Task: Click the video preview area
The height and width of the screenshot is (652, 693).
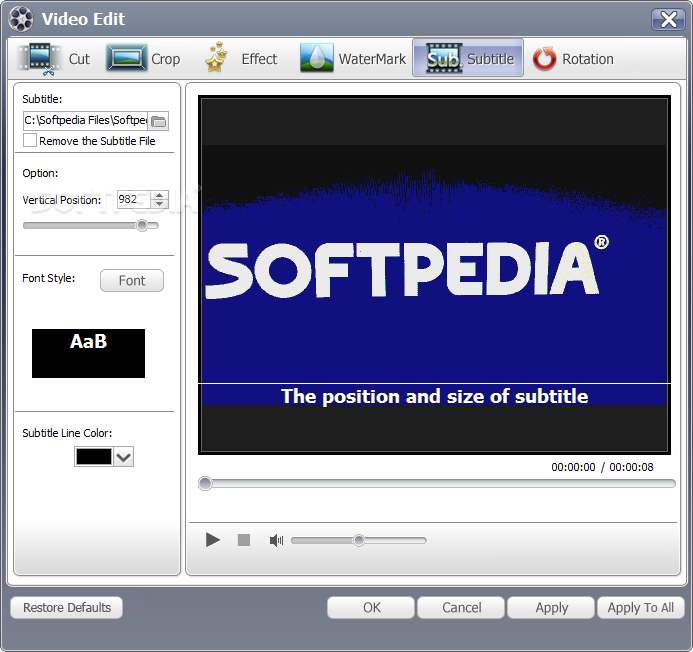Action: [x=434, y=275]
